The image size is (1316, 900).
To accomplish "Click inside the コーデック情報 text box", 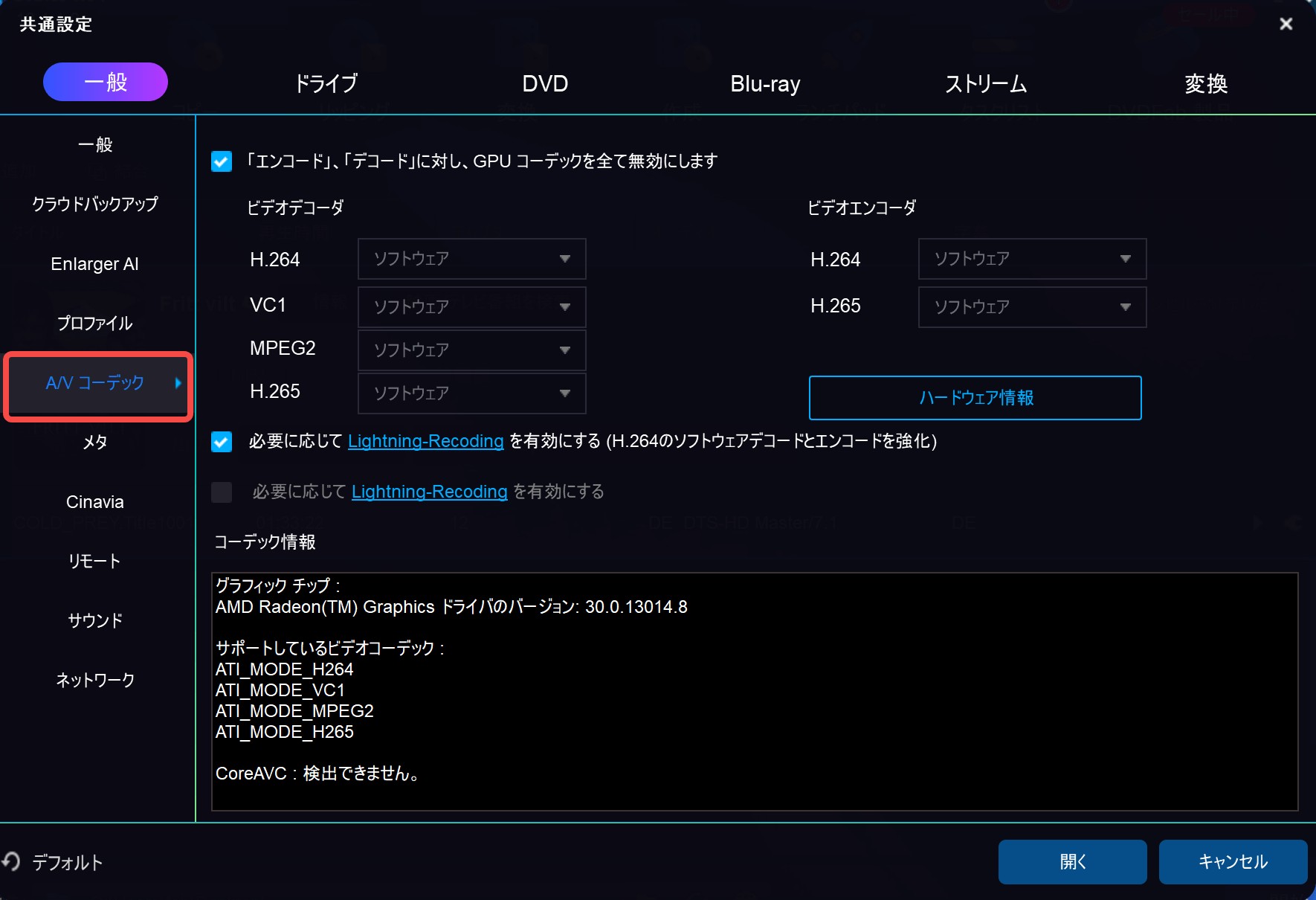I will (755, 692).
